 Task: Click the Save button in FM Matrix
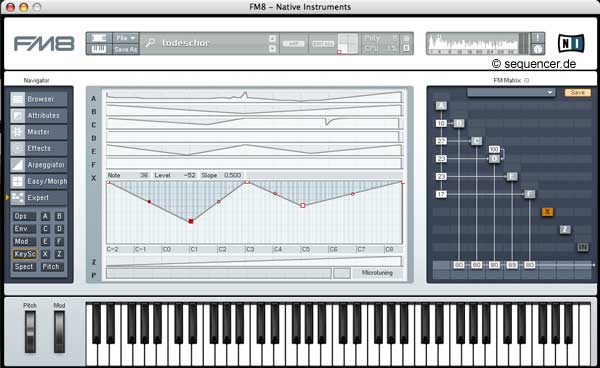(x=577, y=92)
